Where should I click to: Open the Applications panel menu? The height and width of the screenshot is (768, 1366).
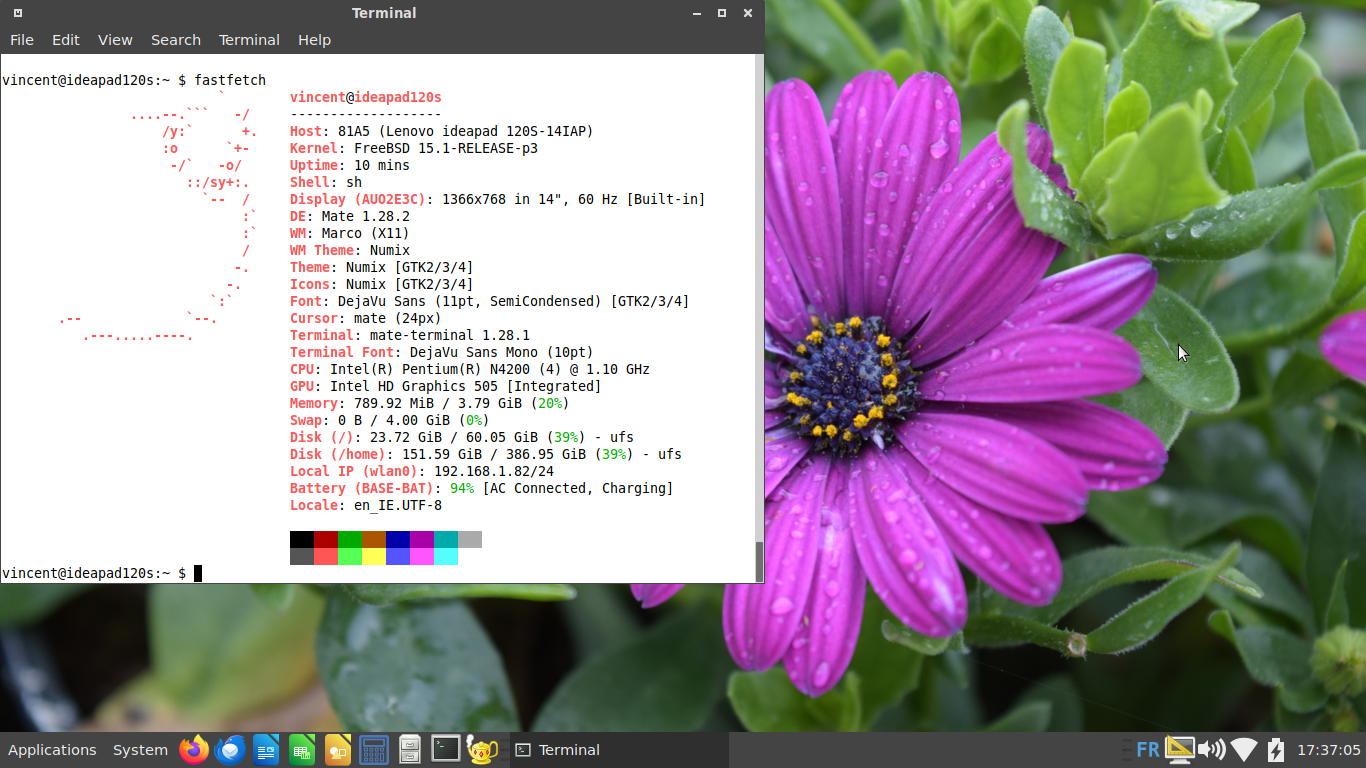click(52, 750)
